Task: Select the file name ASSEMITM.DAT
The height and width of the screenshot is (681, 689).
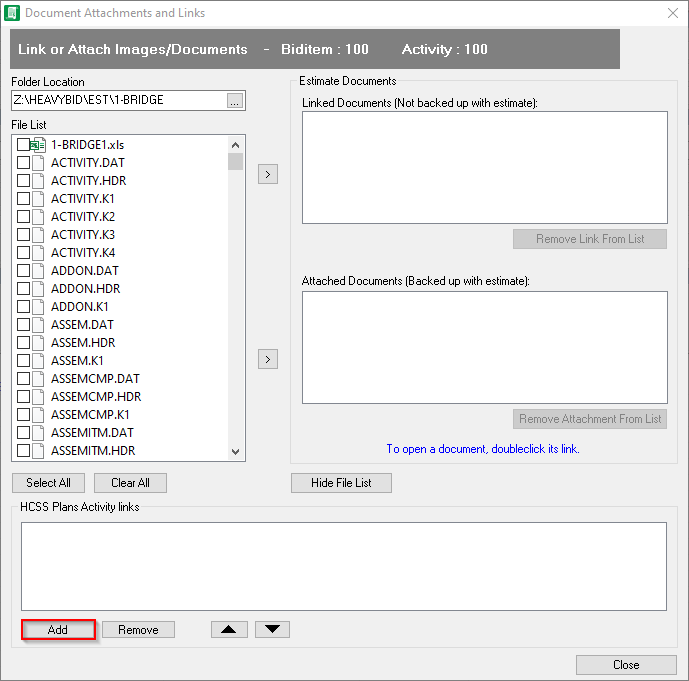Action: click(92, 433)
